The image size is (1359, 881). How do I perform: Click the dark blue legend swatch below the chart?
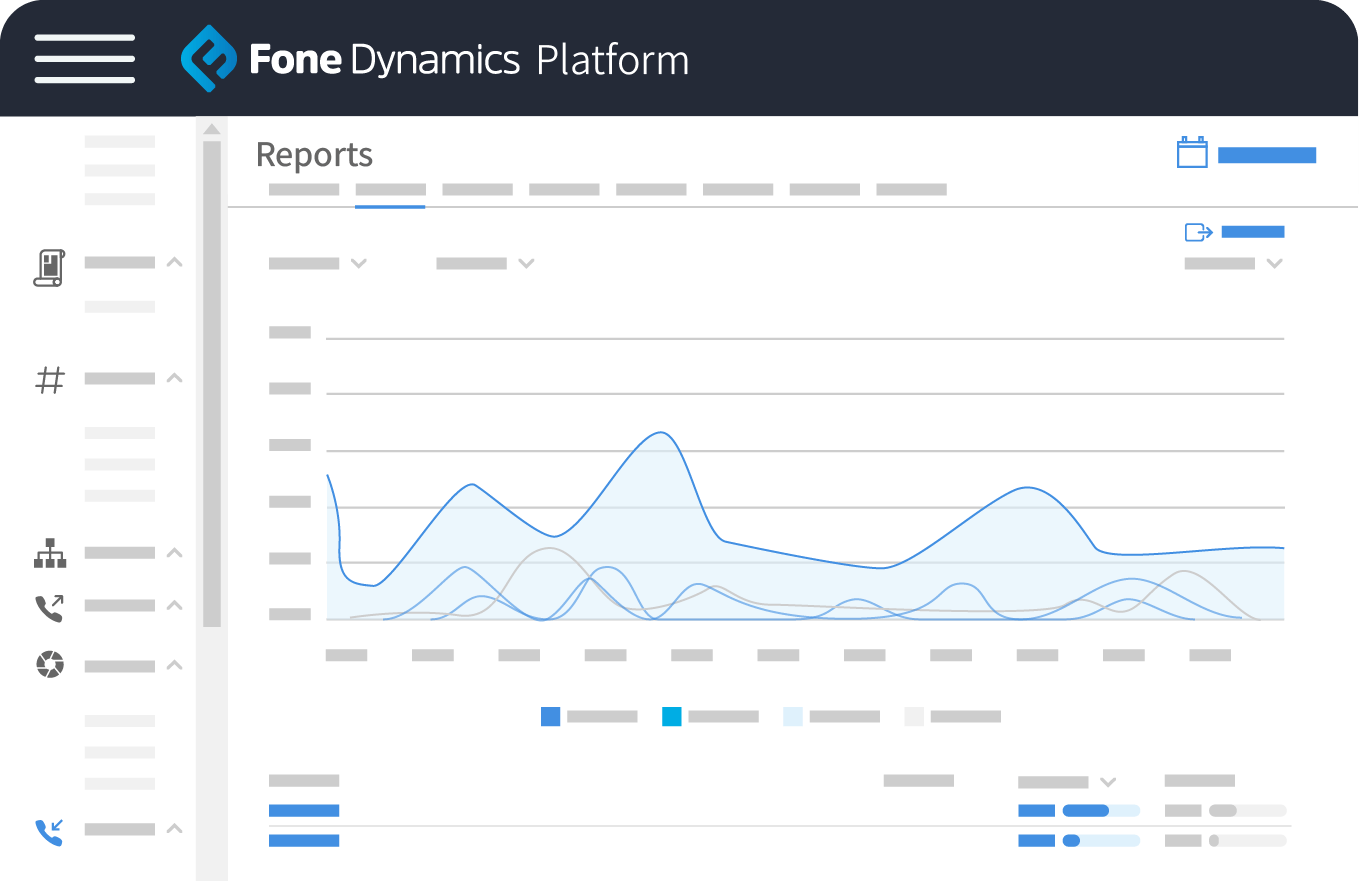coord(550,716)
